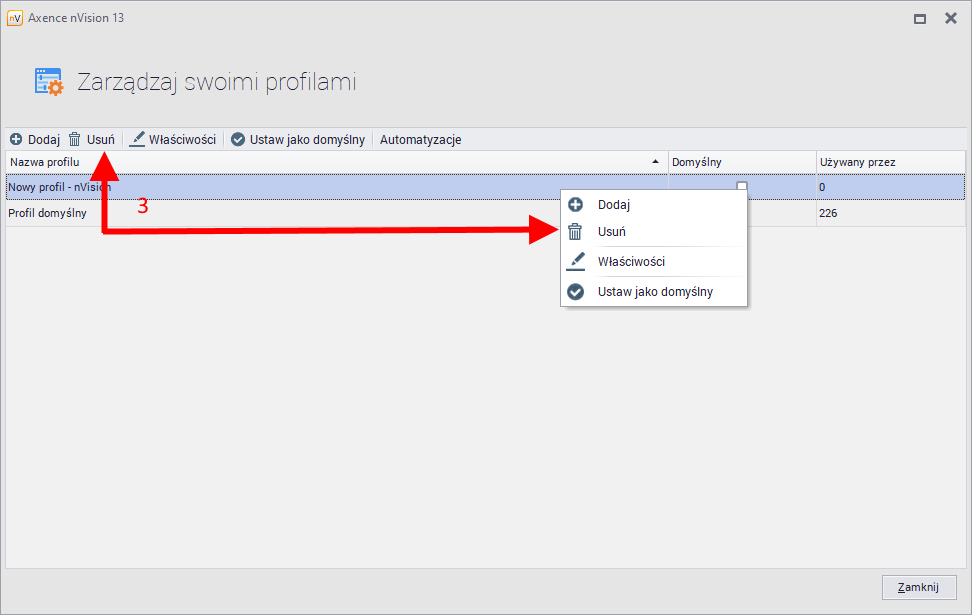
Task: Choose Właściwości text in context menu
Action: tap(631, 262)
